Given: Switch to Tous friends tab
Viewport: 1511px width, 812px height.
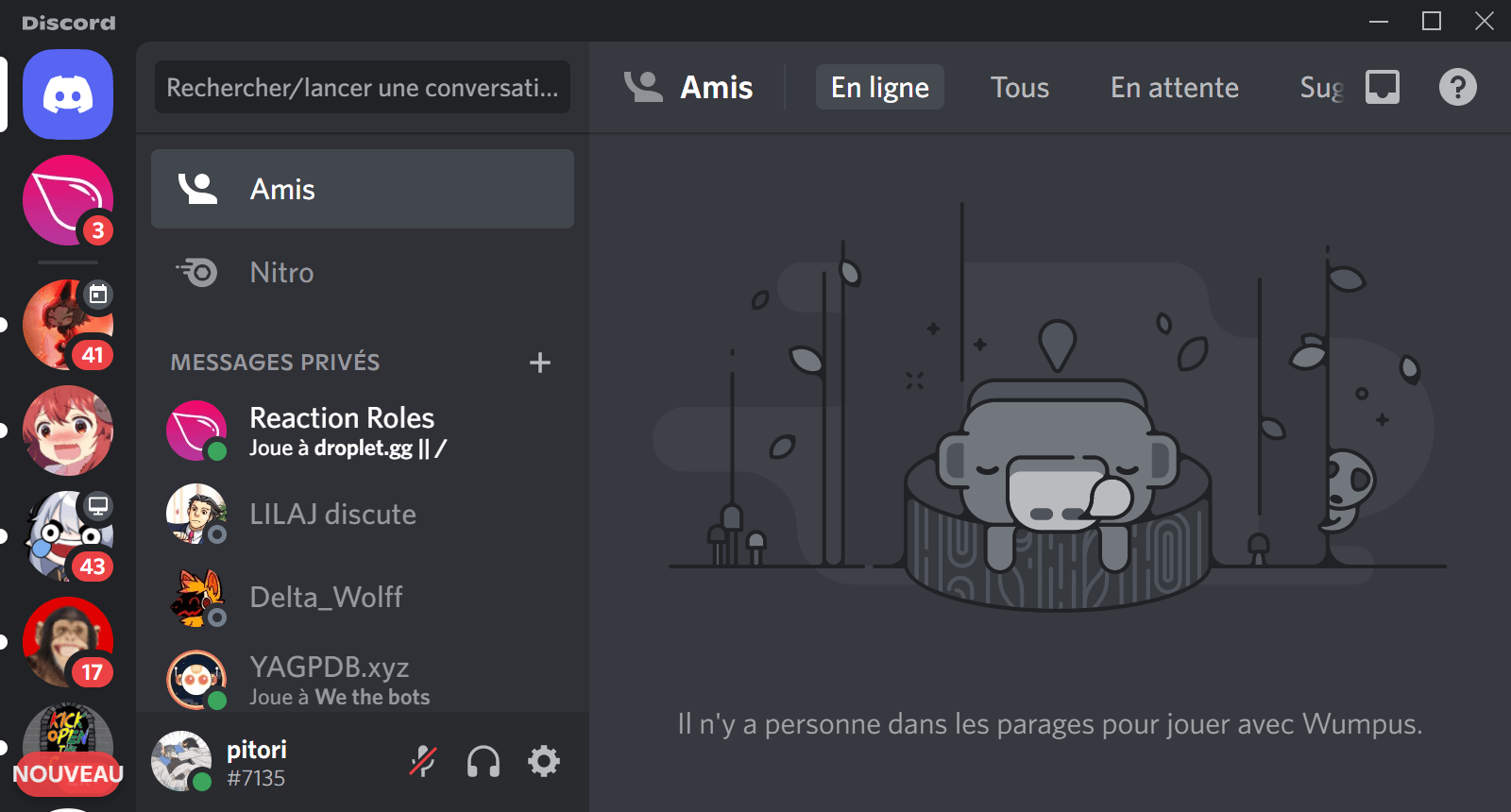Looking at the screenshot, I should 1020,87.
